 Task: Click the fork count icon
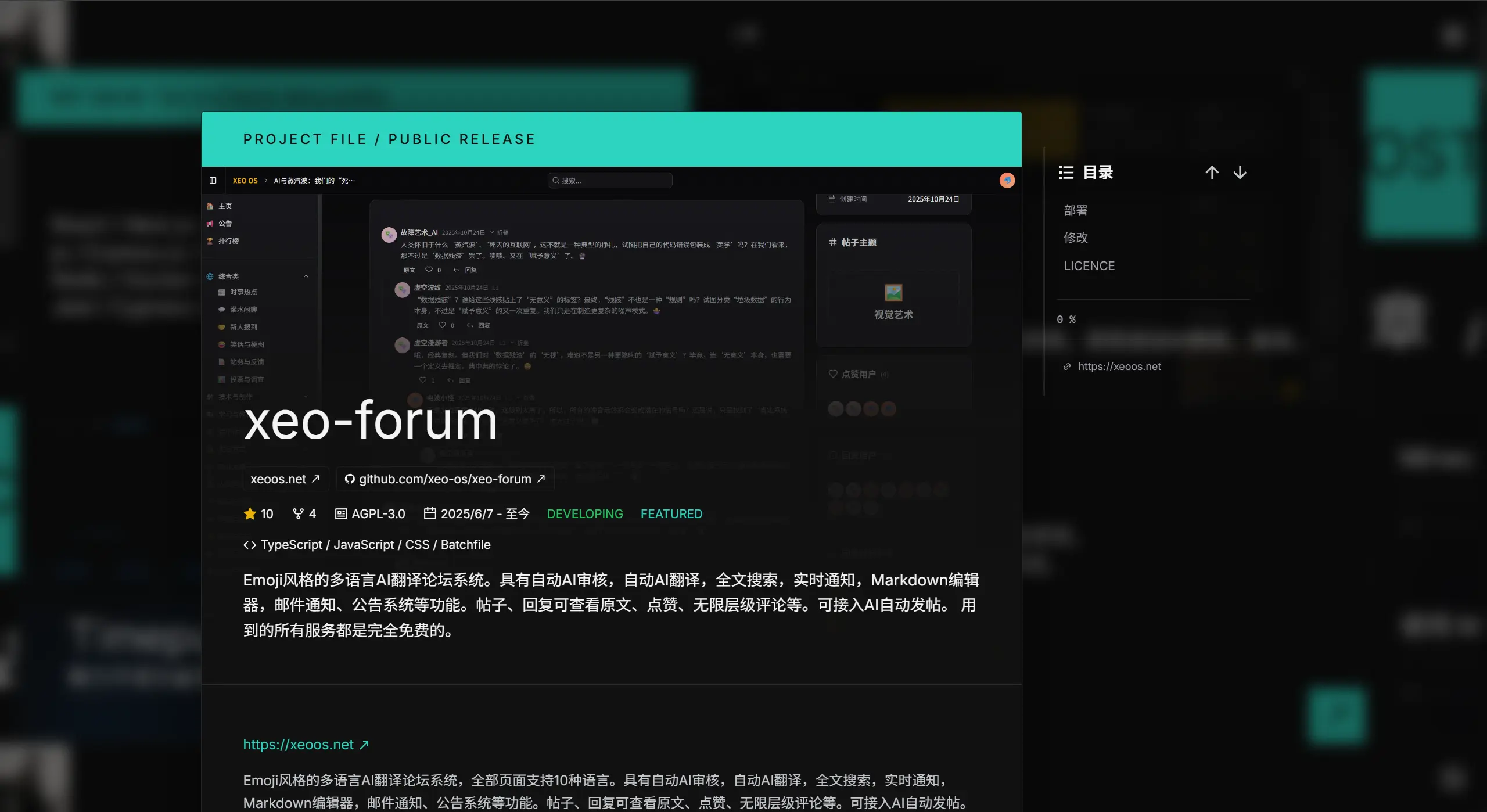pos(298,513)
